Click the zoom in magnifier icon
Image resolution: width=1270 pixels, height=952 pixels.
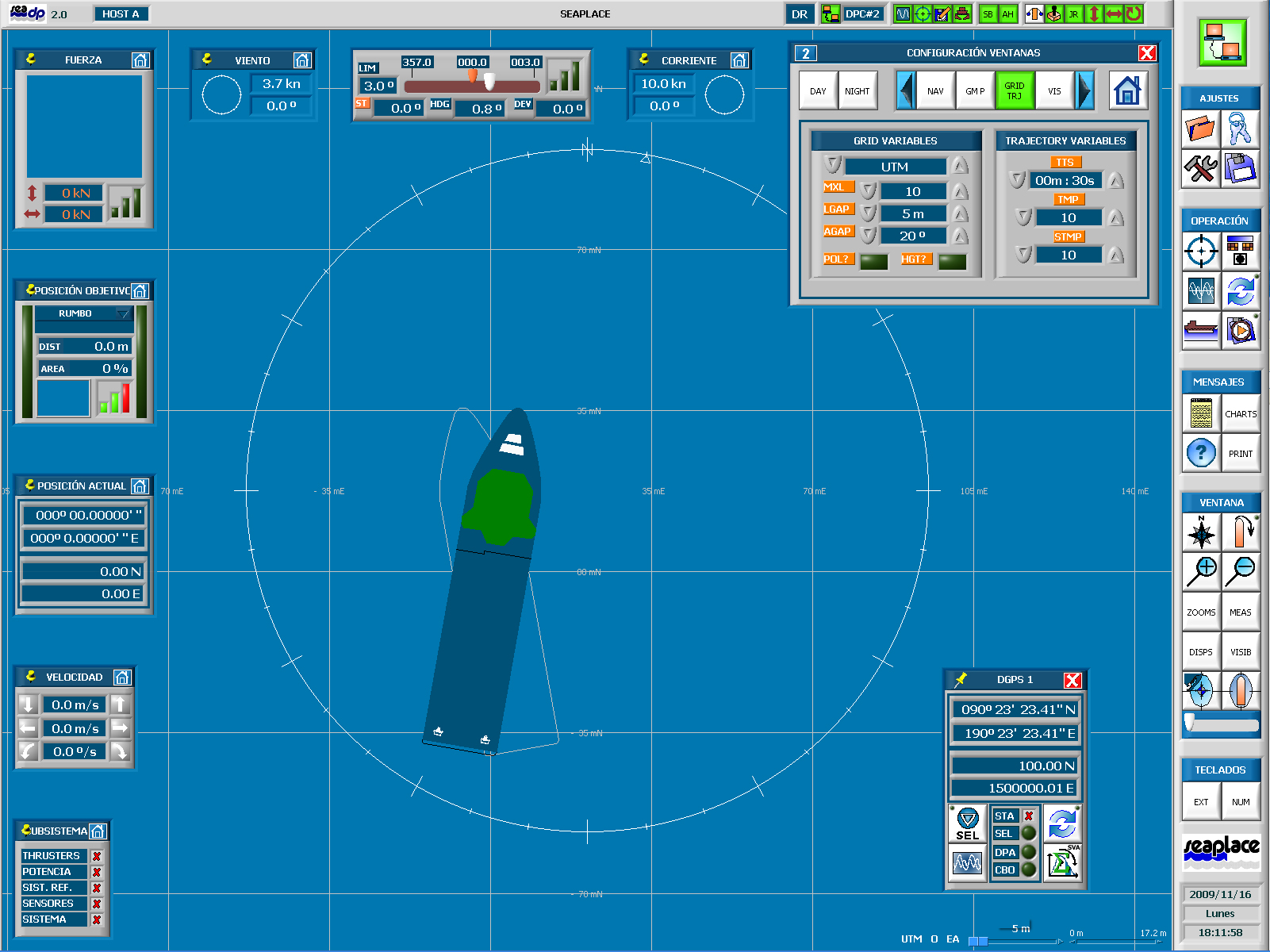click(1202, 571)
